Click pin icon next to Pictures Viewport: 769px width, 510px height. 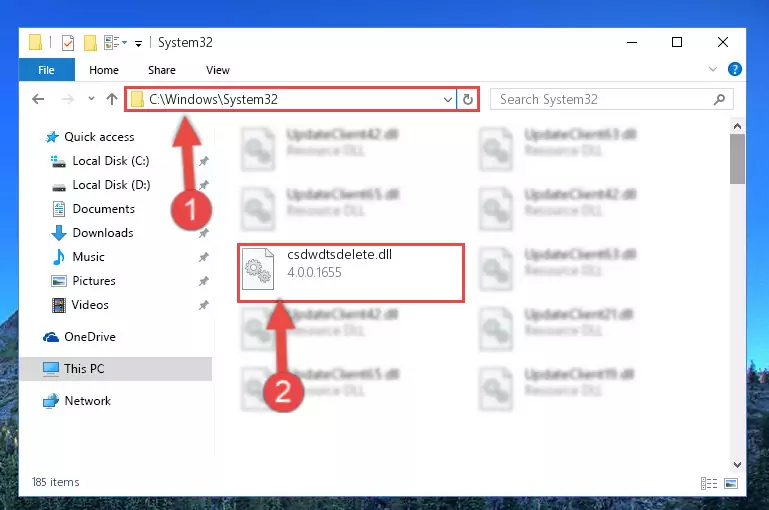[x=204, y=281]
